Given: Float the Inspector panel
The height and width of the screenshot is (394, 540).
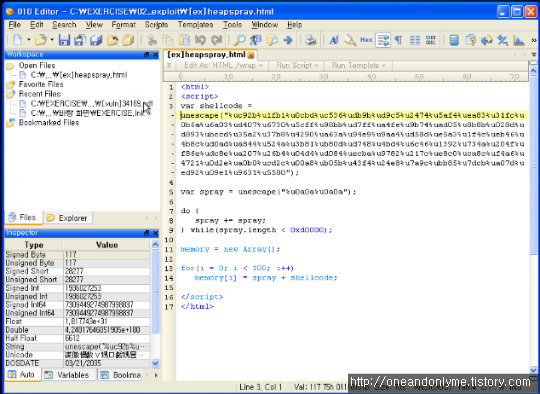Looking at the screenshot, I should pos(146,233).
